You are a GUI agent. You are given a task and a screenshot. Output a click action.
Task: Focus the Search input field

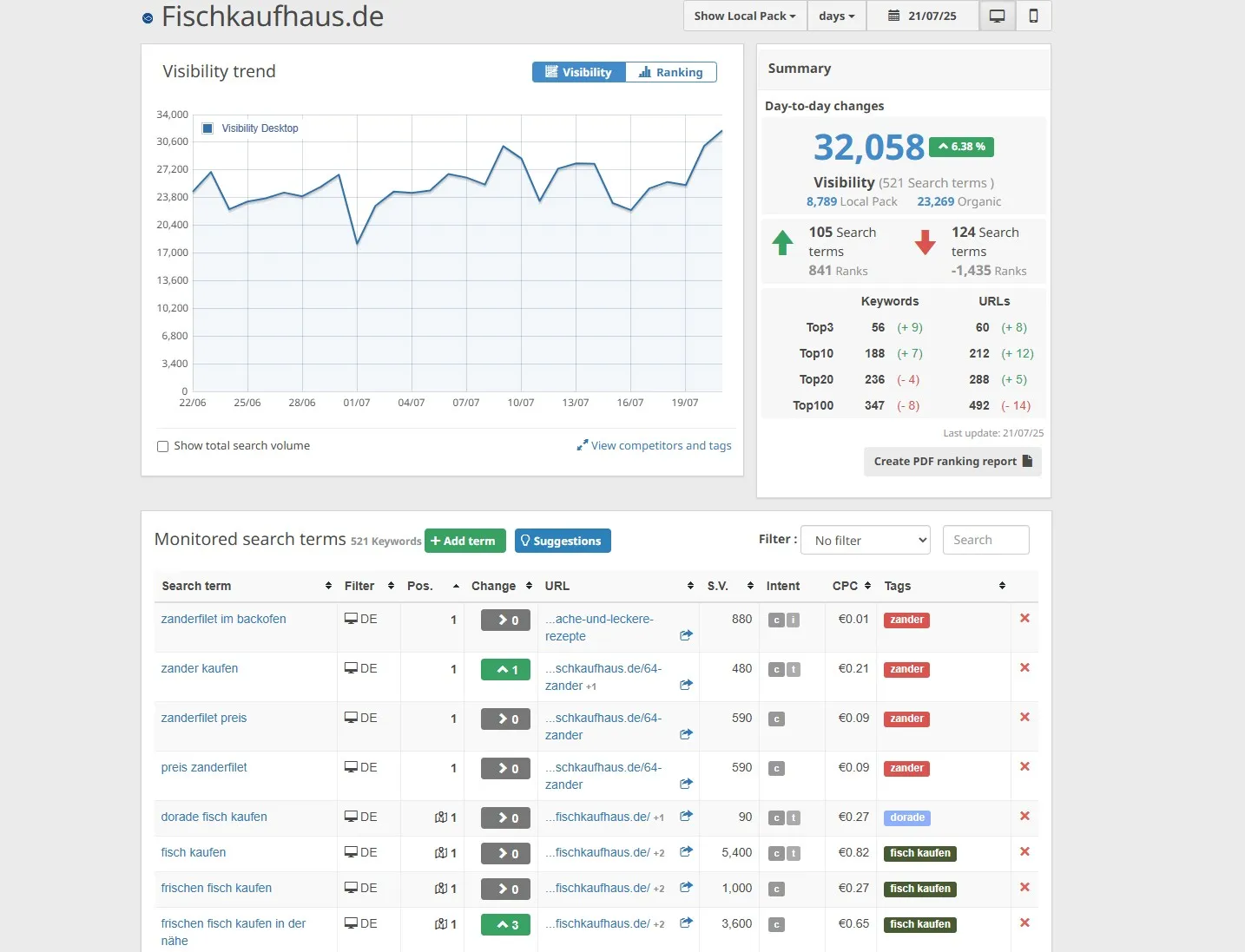986,540
